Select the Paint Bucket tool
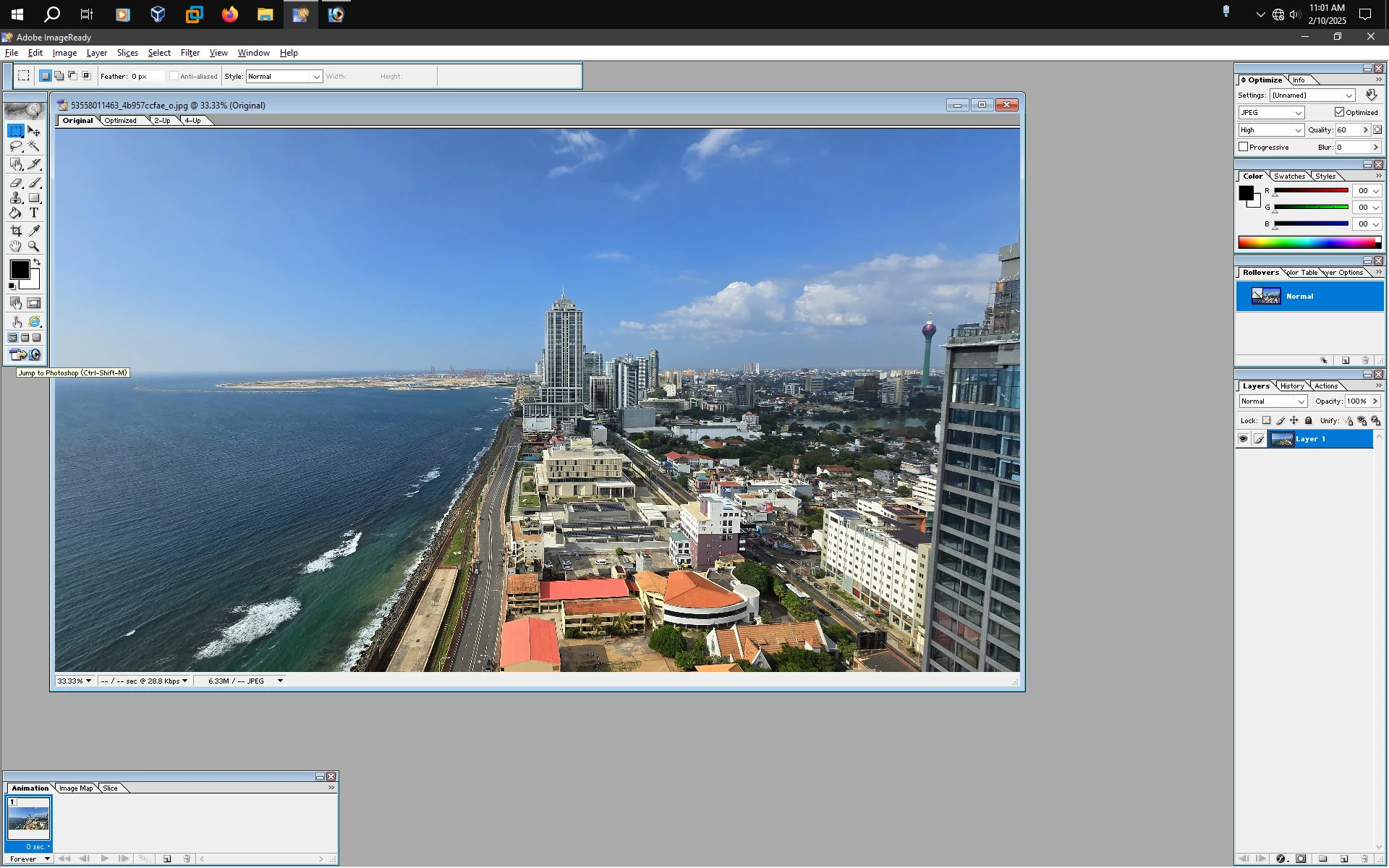This screenshot has width=1389, height=868. point(16,213)
